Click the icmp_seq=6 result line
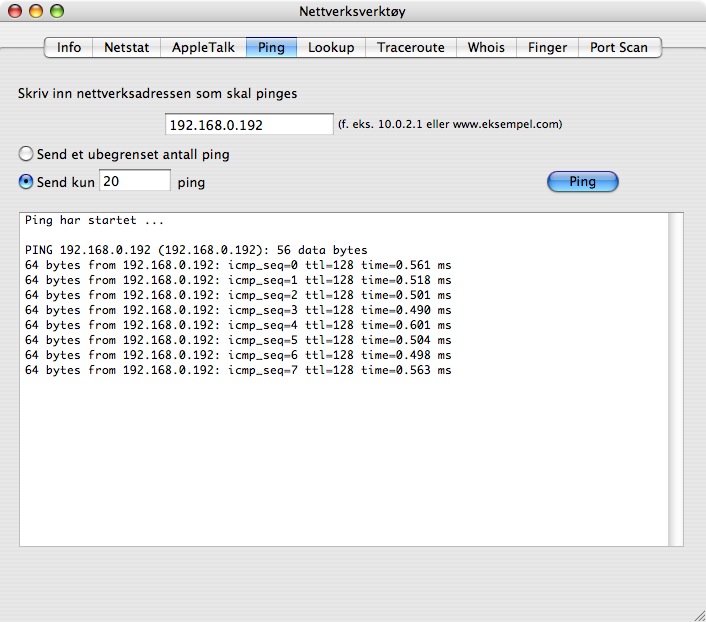 pos(238,355)
